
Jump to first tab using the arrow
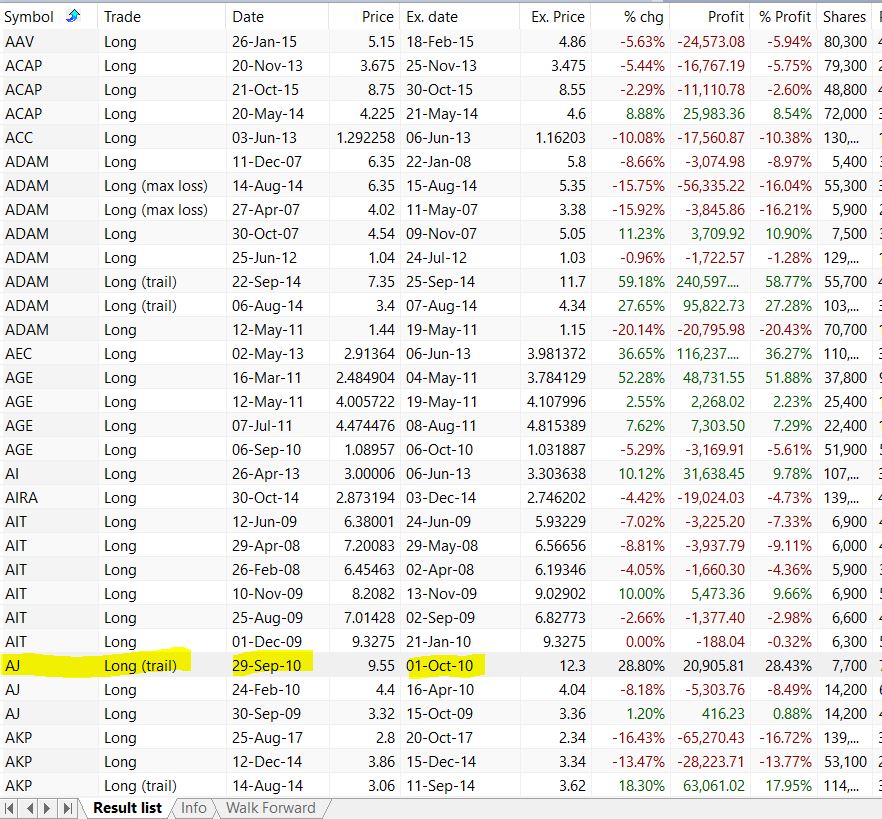click(x=11, y=807)
